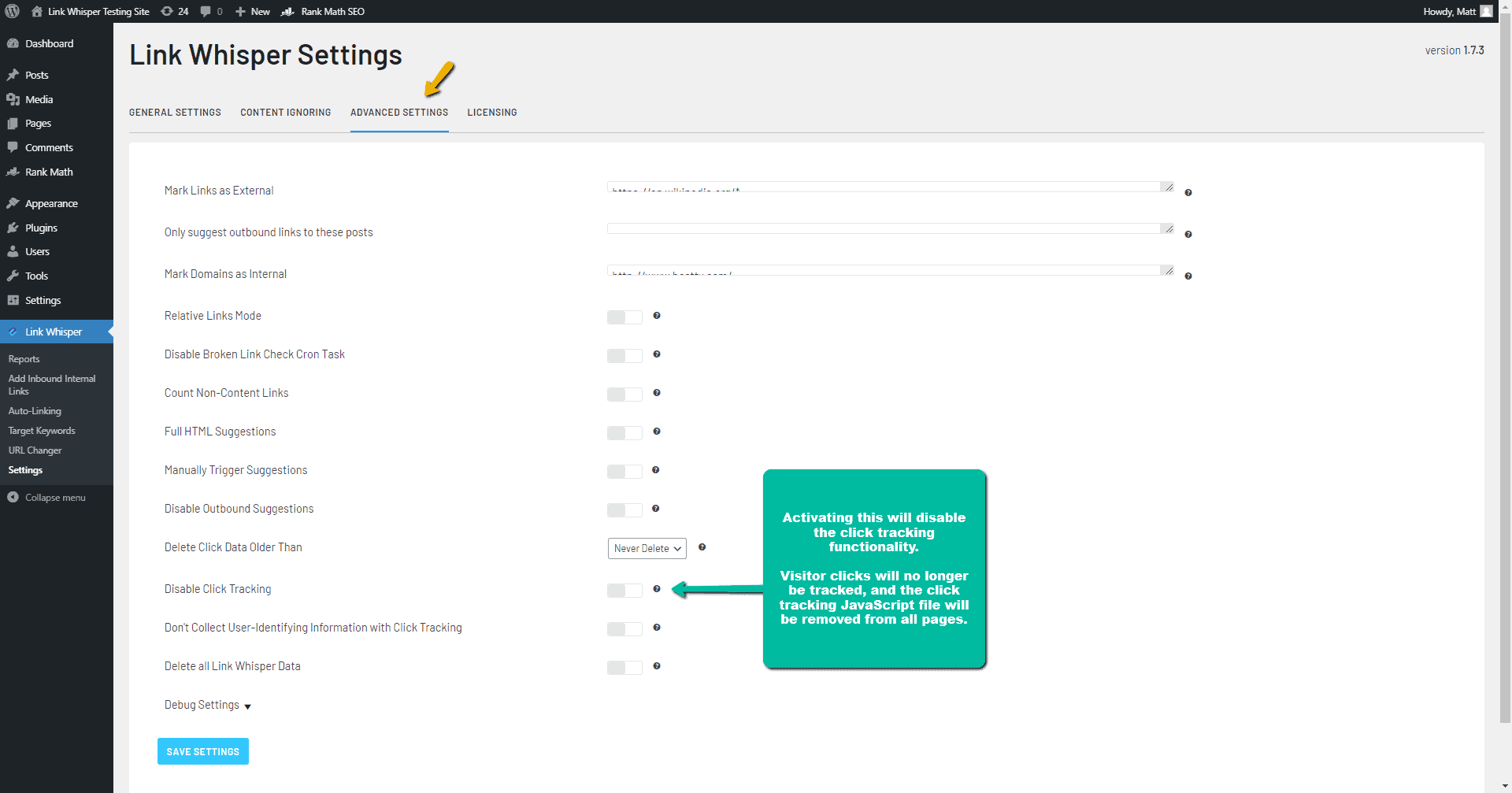Toggle Delete all Link Whisper Data switch
The image size is (1512, 793).
624,667
